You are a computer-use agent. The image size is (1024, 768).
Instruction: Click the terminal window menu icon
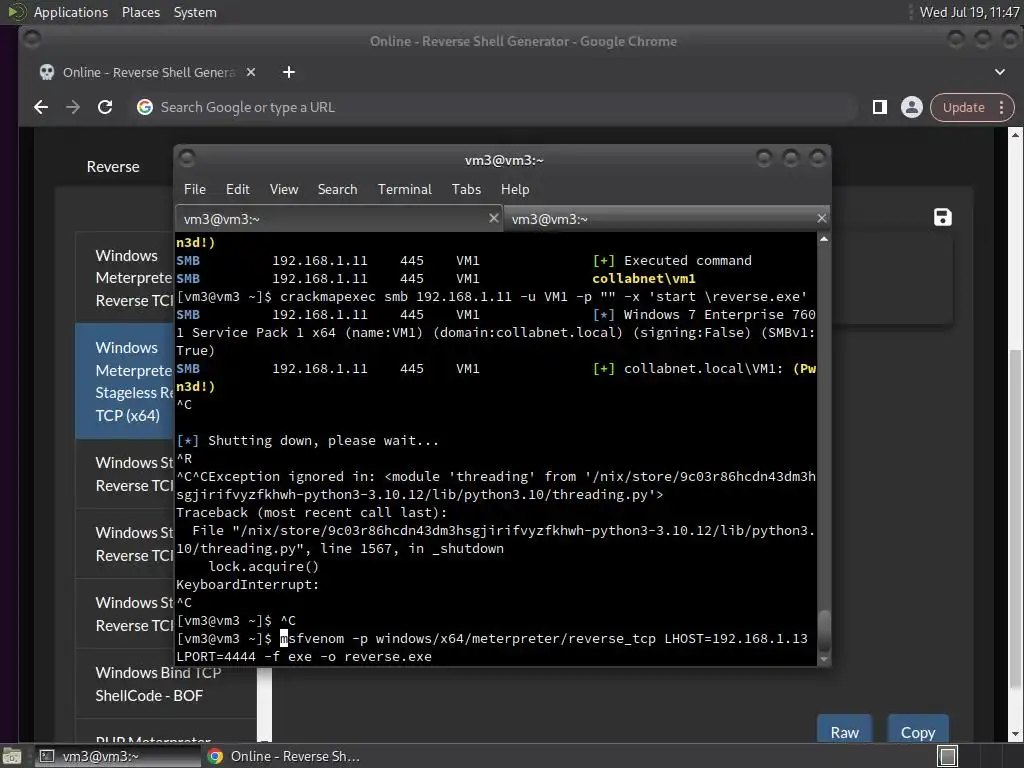point(187,159)
